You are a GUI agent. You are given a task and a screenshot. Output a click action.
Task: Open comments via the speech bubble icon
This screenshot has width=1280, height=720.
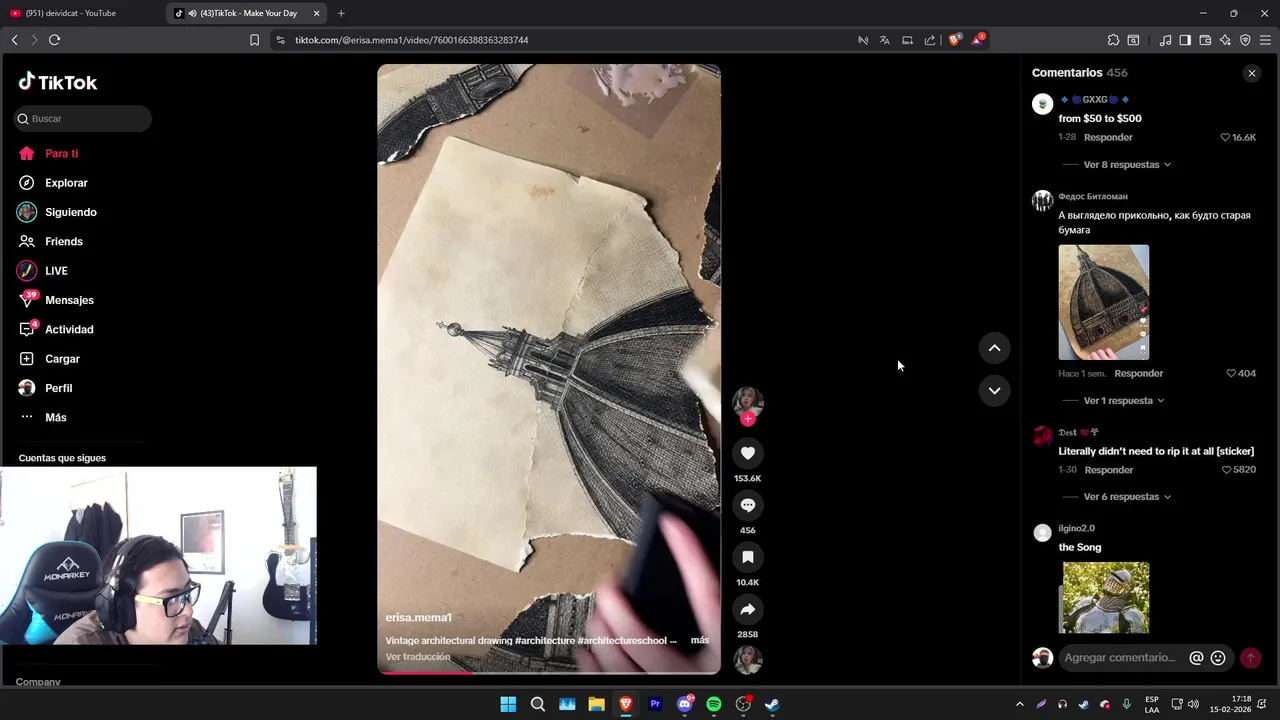click(x=748, y=505)
